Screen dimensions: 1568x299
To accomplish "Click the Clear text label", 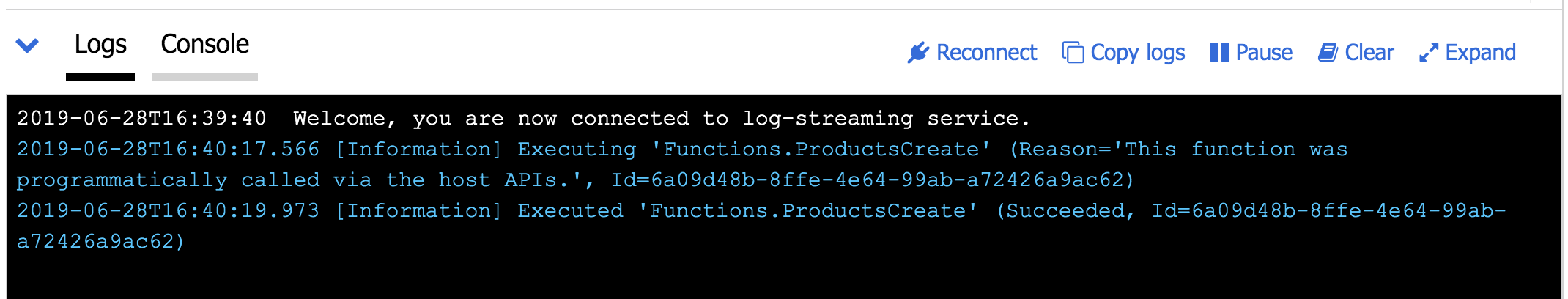I will click(x=1369, y=53).
